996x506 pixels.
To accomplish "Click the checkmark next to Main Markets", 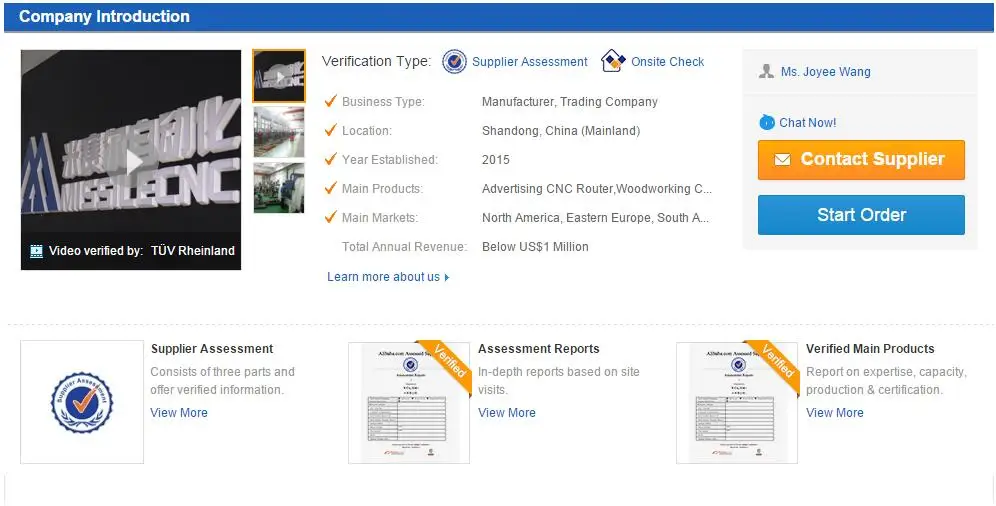I will (330, 216).
